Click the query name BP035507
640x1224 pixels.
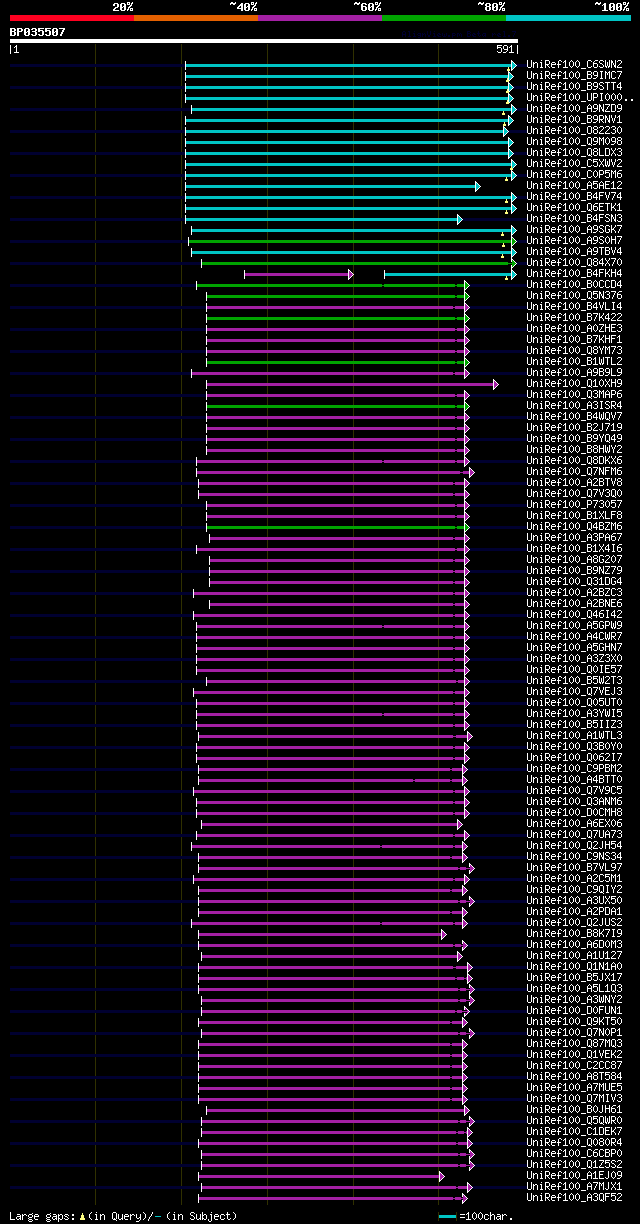(38, 32)
